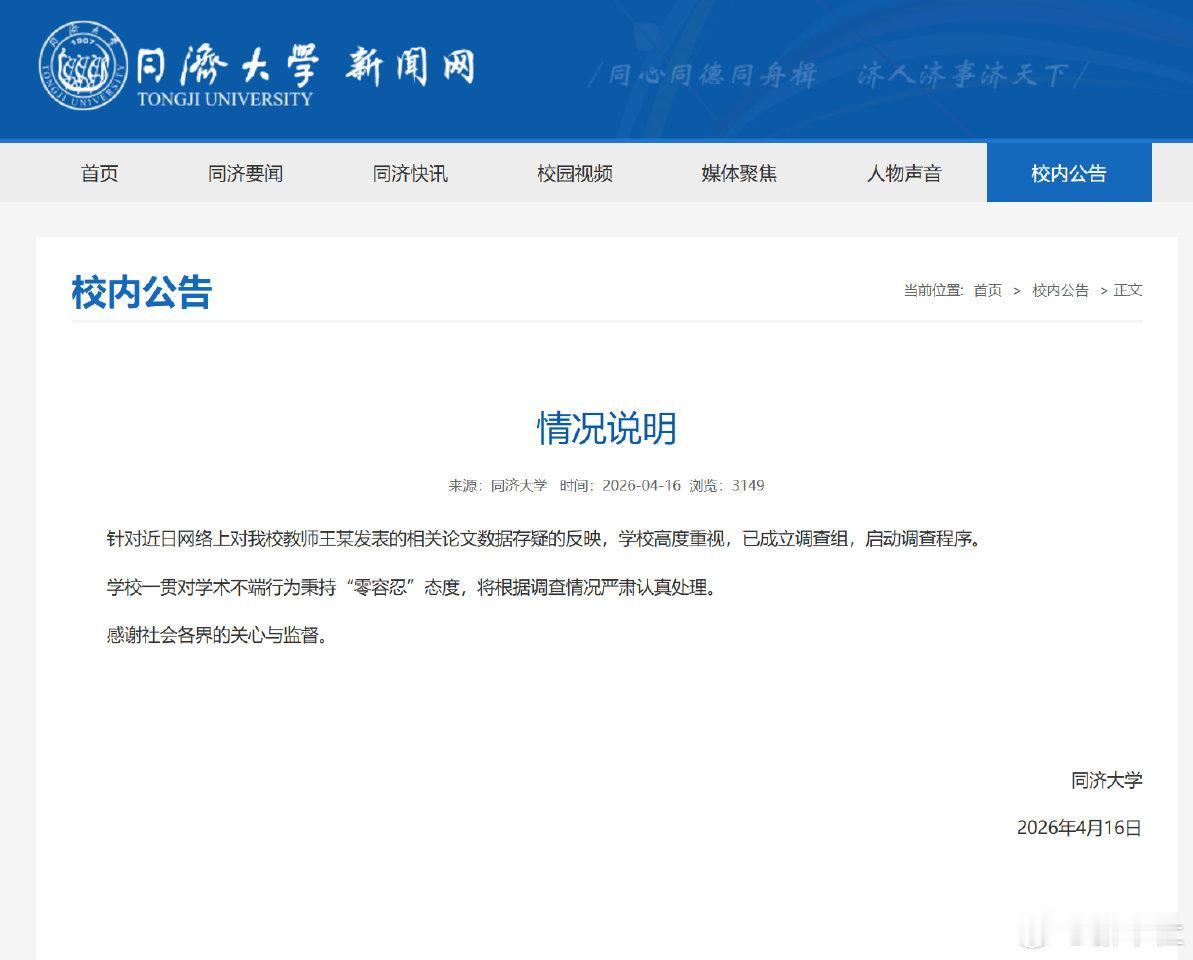The image size is (1193, 960).
Task: Navigate to 媒体聚焦 in the top bar
Action: coord(740,173)
